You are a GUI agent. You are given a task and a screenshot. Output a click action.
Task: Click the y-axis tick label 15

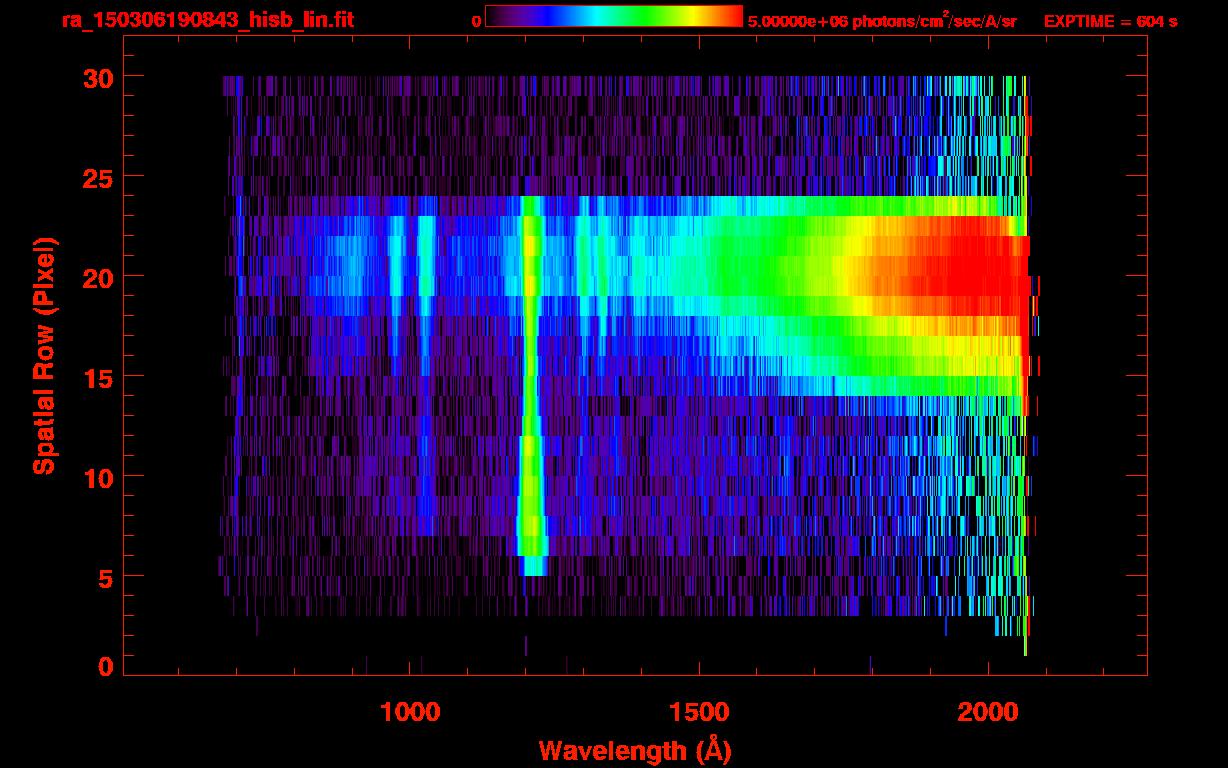pos(97,377)
